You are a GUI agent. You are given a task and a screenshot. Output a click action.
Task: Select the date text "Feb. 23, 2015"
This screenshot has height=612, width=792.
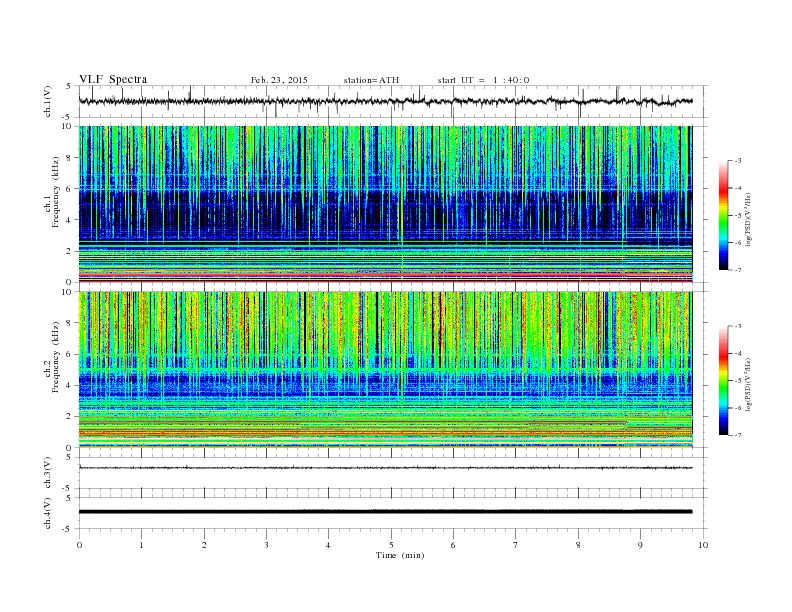(279, 80)
